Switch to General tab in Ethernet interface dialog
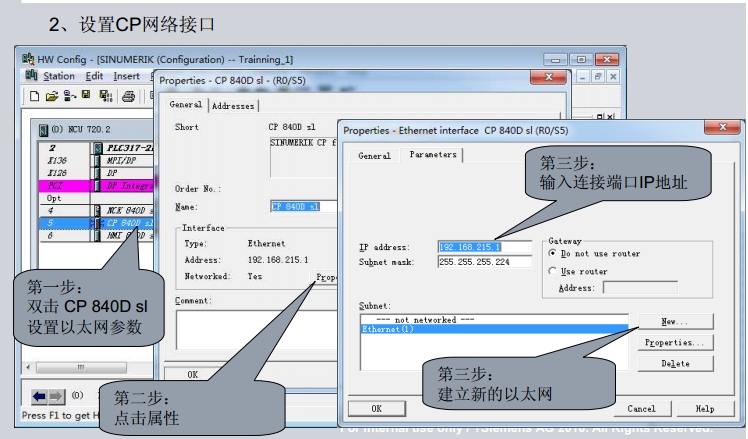The image size is (748, 439). 374,156
